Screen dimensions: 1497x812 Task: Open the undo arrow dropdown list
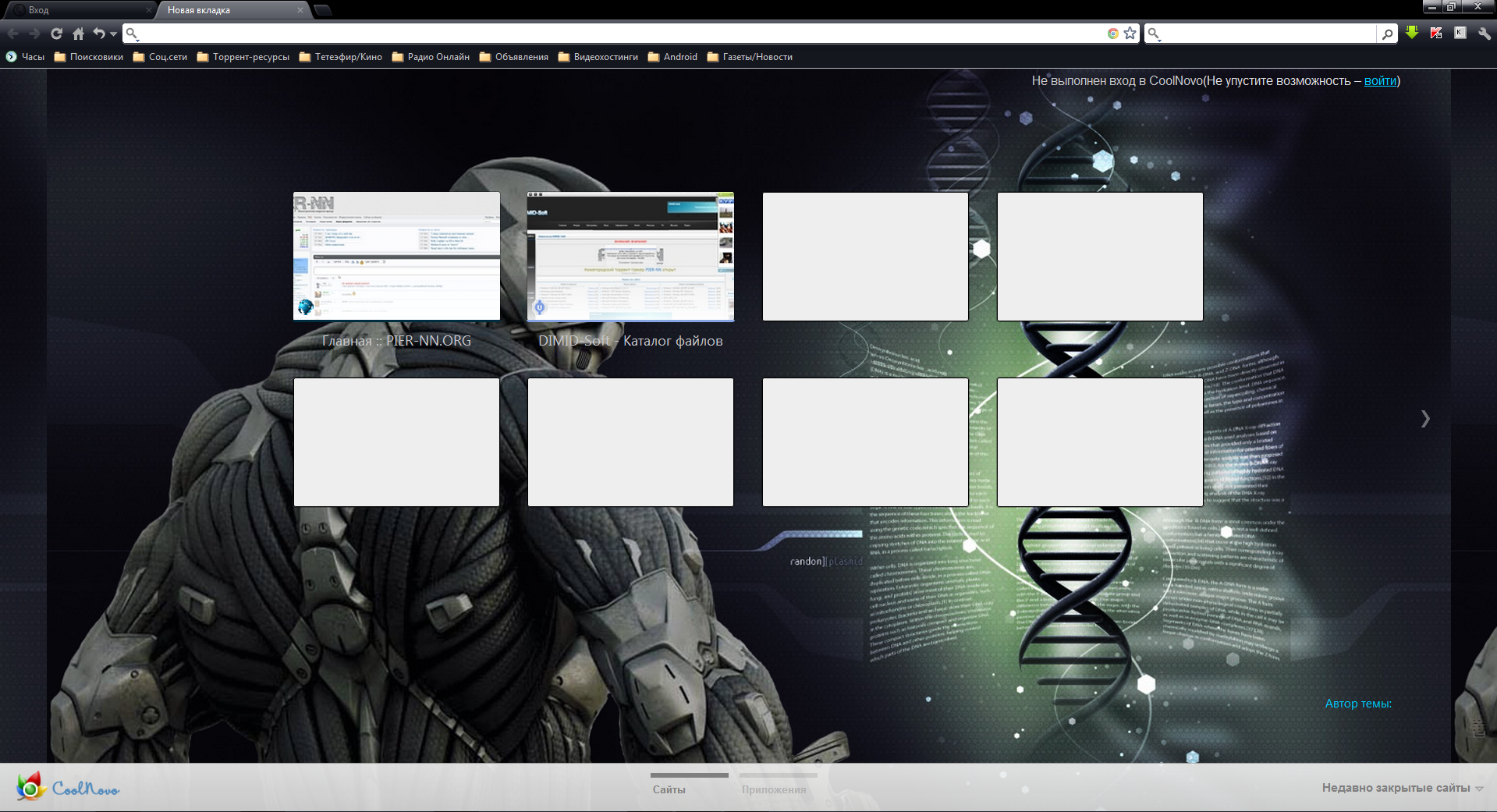pyautogui.click(x=113, y=34)
